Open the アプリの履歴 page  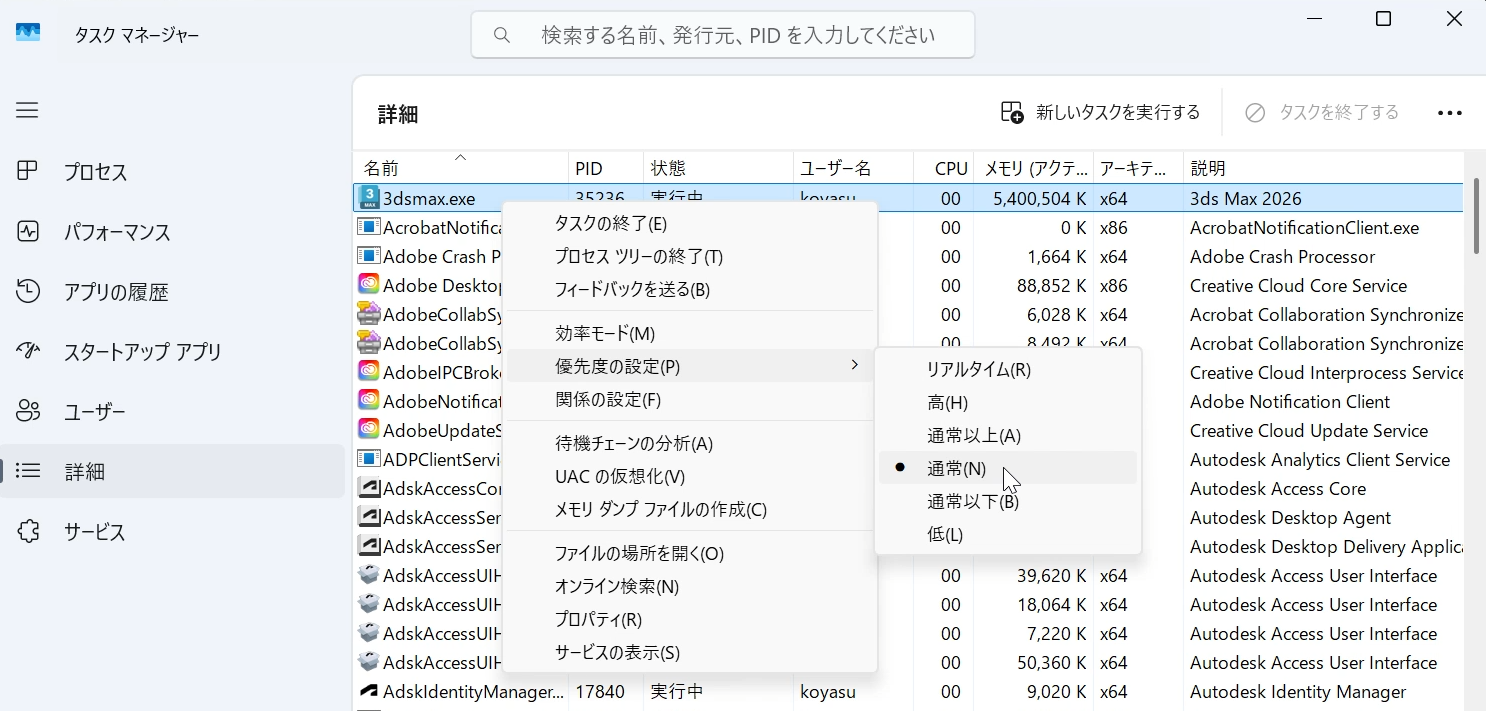click(x=174, y=292)
